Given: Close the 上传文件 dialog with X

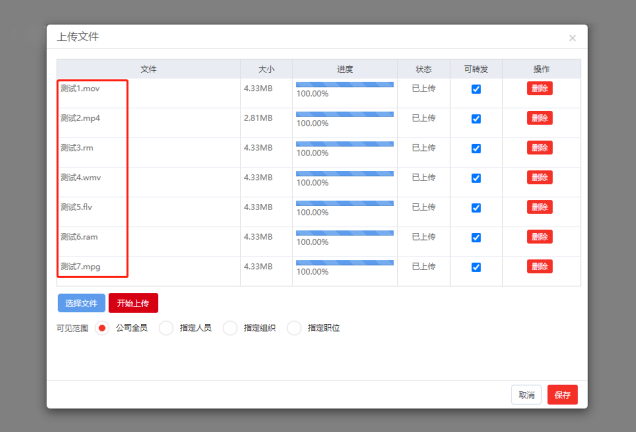Looking at the screenshot, I should coord(572,38).
